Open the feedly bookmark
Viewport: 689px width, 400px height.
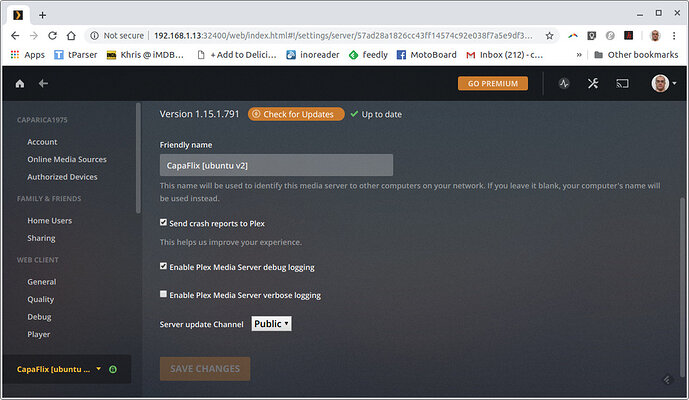(368, 55)
